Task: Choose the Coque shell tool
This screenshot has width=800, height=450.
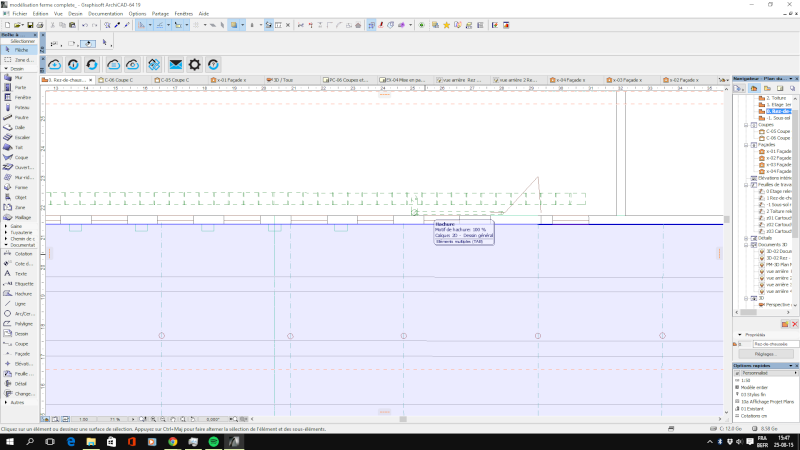Action: (19, 158)
